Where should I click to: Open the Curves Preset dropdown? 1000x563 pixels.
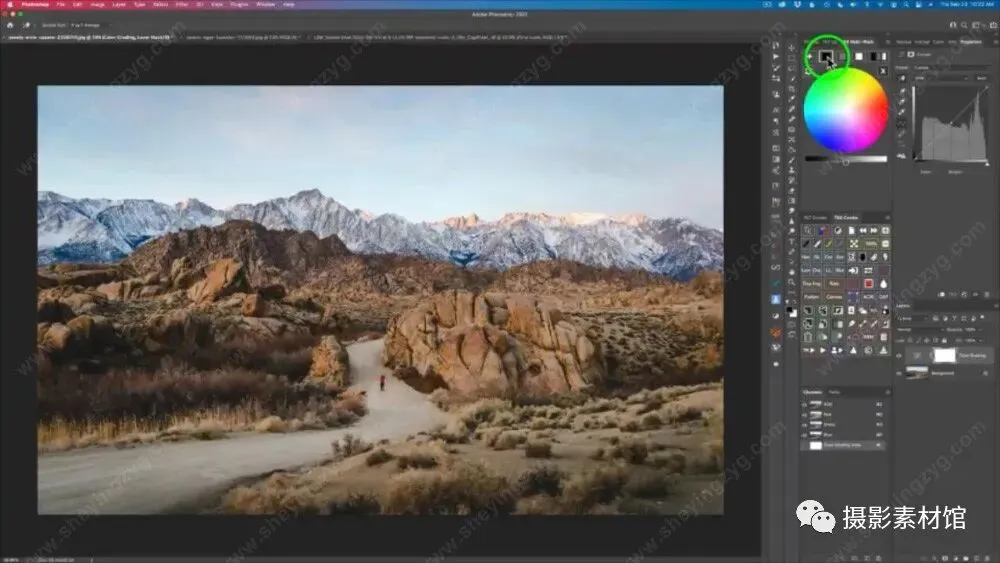(x=952, y=68)
